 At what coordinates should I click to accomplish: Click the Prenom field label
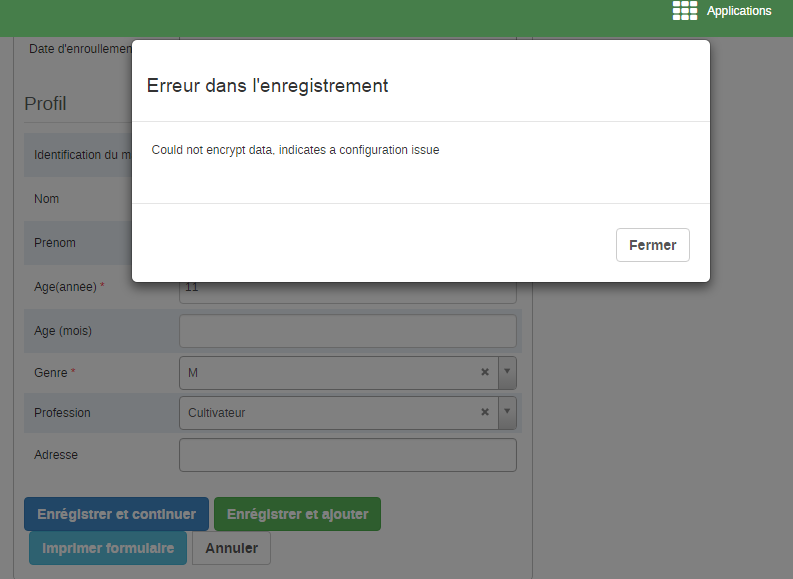[x=55, y=243]
